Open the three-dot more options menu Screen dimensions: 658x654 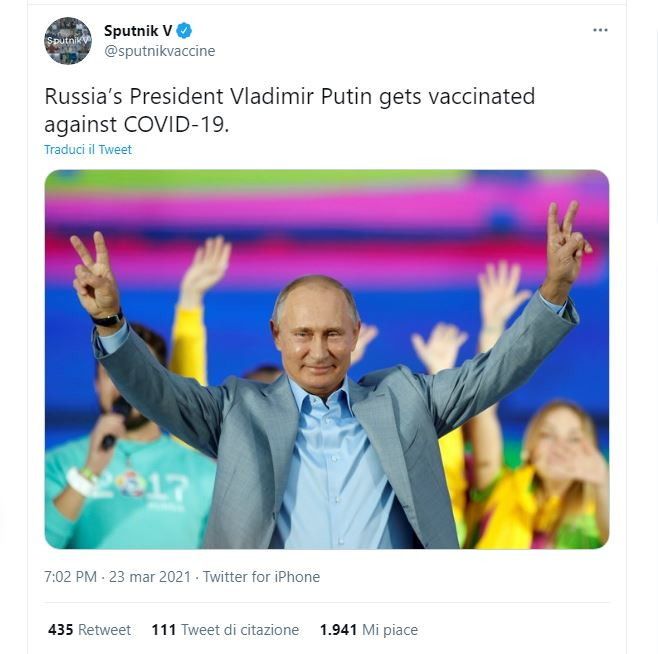600,30
